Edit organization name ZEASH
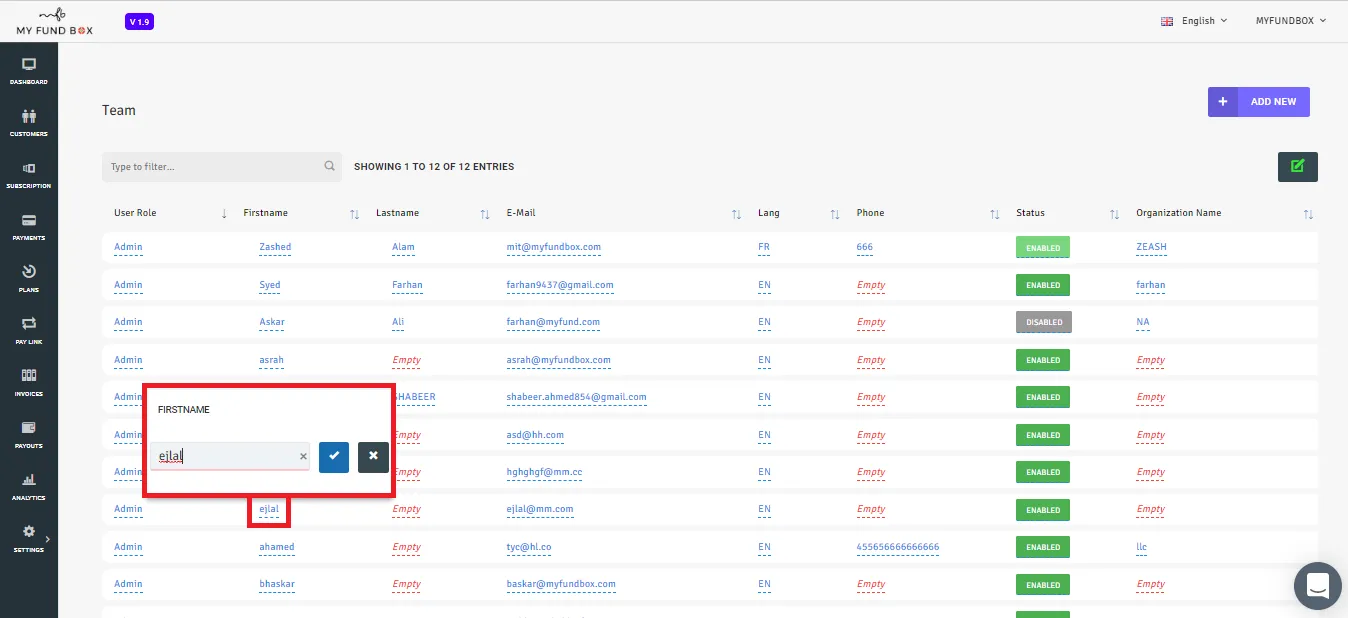The image size is (1348, 618). point(1152,247)
